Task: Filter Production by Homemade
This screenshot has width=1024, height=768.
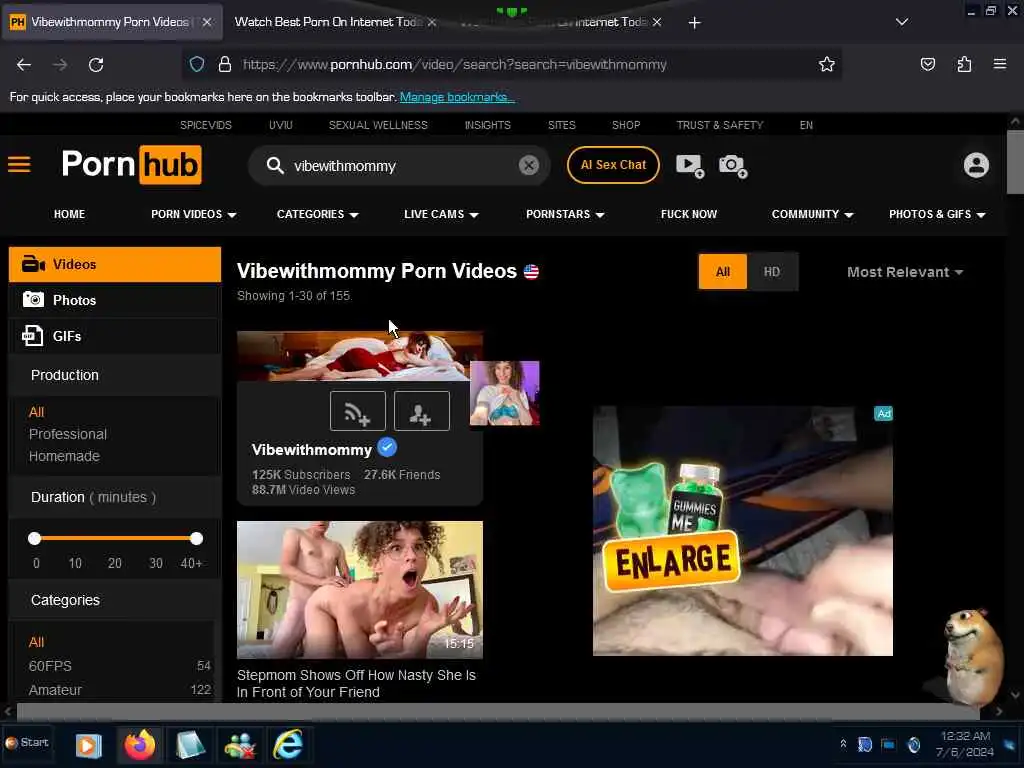Action: (x=64, y=456)
